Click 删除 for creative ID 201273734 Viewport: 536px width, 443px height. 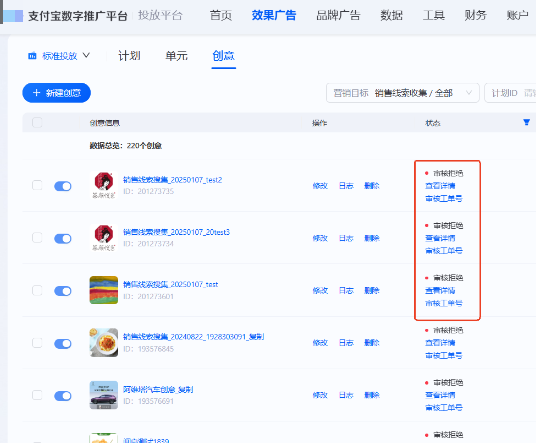(372, 238)
